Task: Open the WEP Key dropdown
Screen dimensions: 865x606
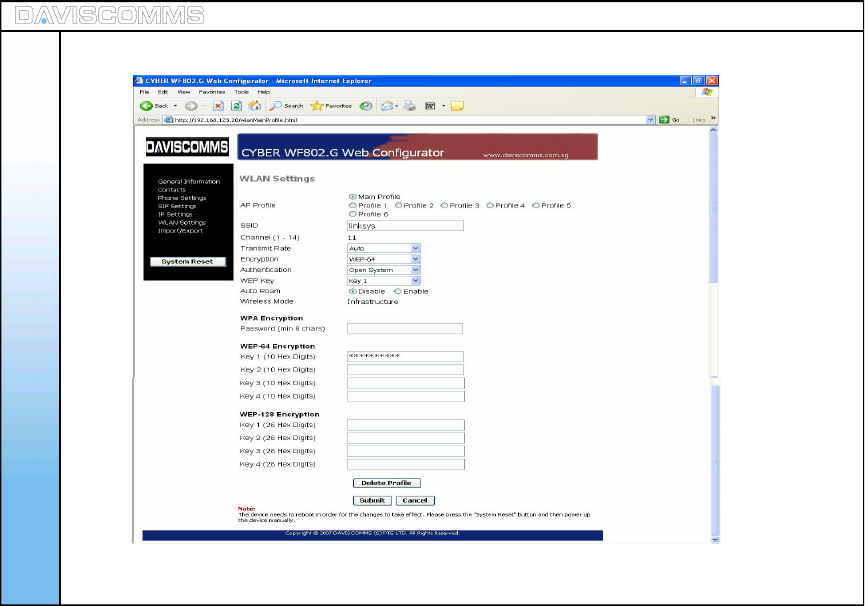Action: tap(416, 281)
